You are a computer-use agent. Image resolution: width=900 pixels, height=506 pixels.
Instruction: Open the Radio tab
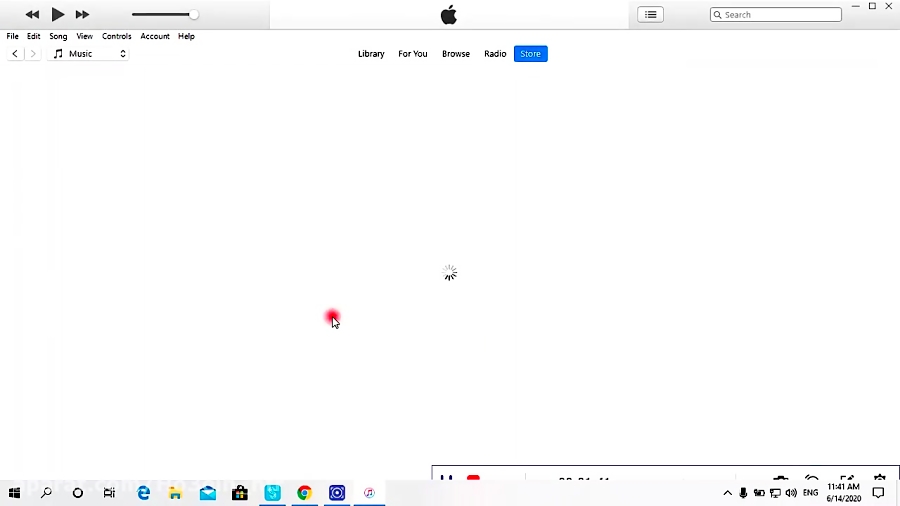pos(495,54)
